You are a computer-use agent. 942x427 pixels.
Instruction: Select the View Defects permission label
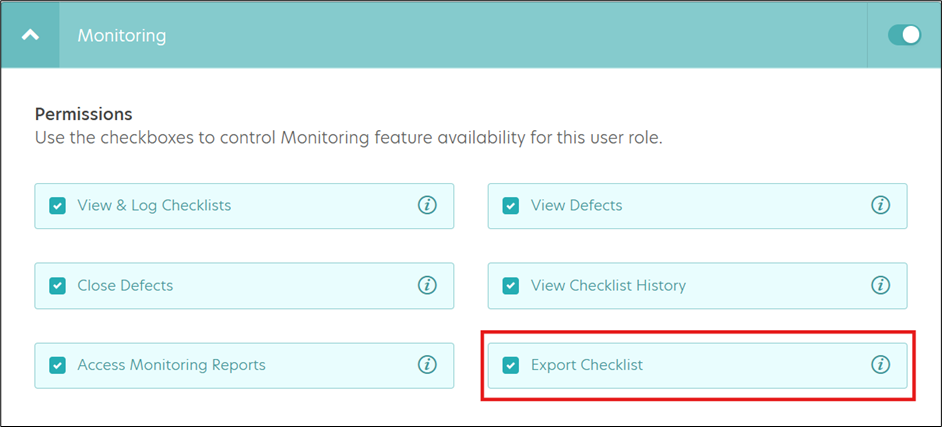[577, 205]
